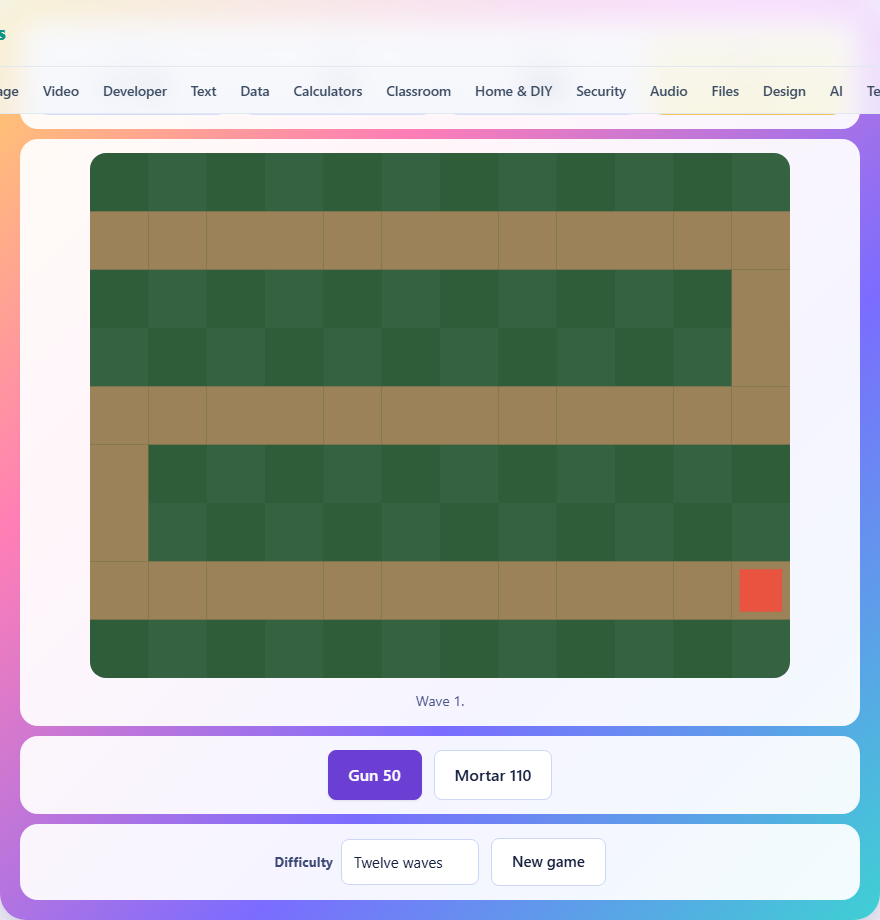This screenshot has height=920, width=880.
Task: Open the Developer category
Action: pos(135,92)
